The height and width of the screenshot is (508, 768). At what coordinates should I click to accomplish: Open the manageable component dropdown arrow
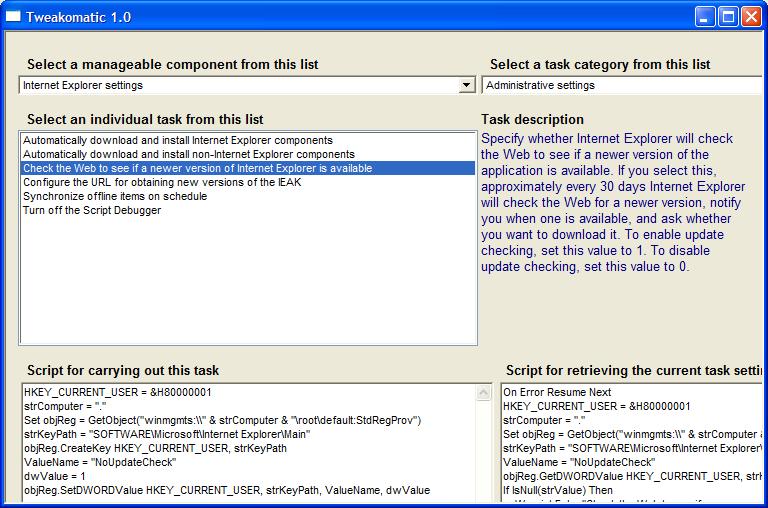(x=467, y=85)
